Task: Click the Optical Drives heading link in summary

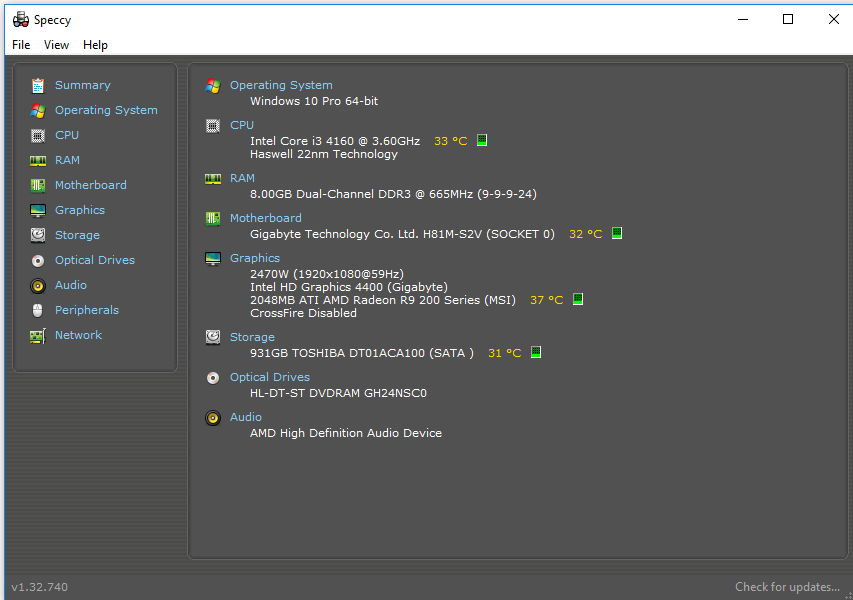Action: point(270,378)
